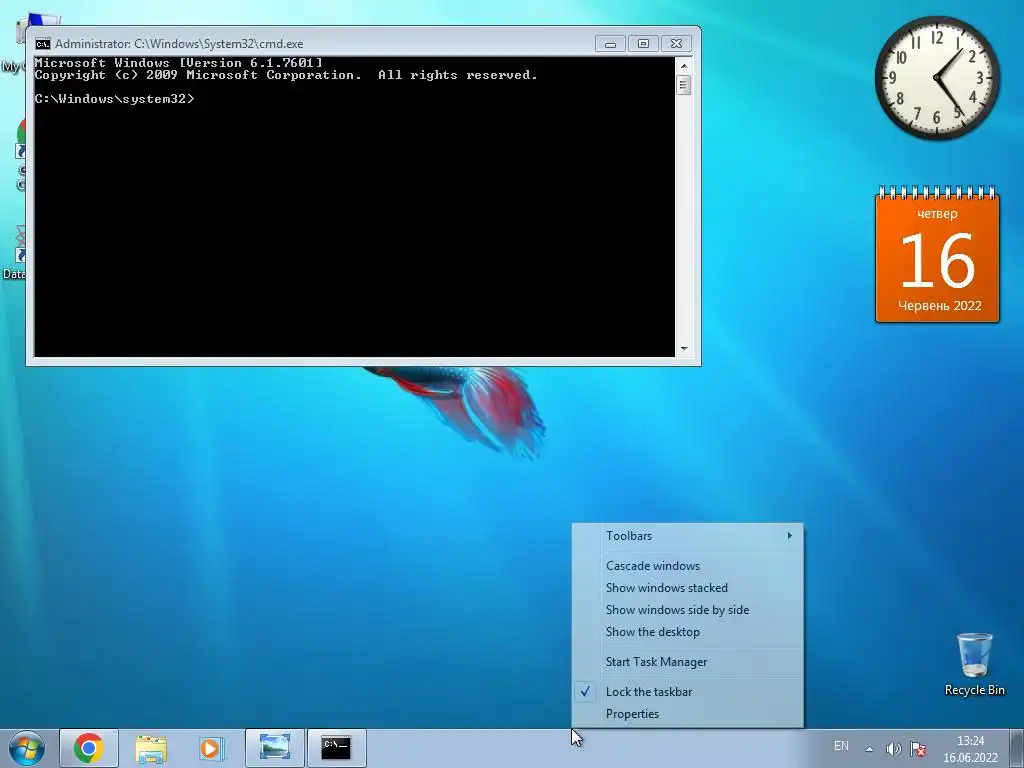Click the scroll down arrow in cmd window
The image size is (1024, 768).
point(684,349)
